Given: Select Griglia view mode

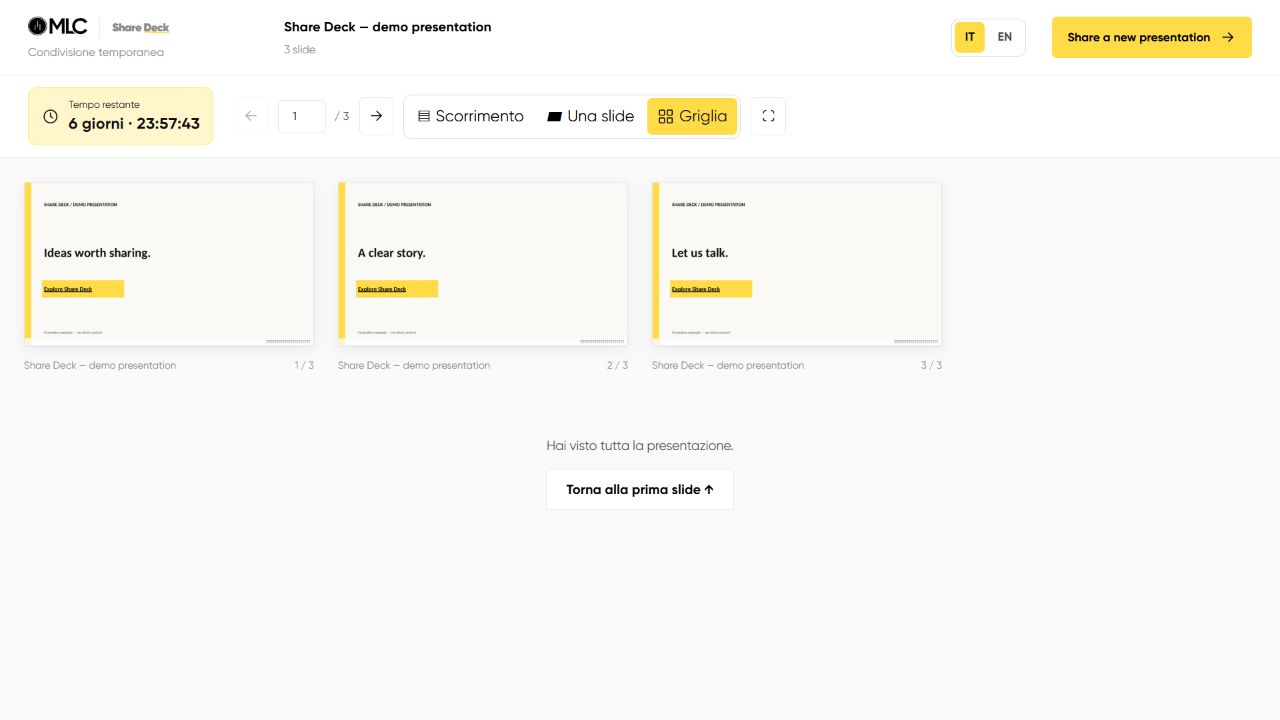Looking at the screenshot, I should [x=693, y=116].
